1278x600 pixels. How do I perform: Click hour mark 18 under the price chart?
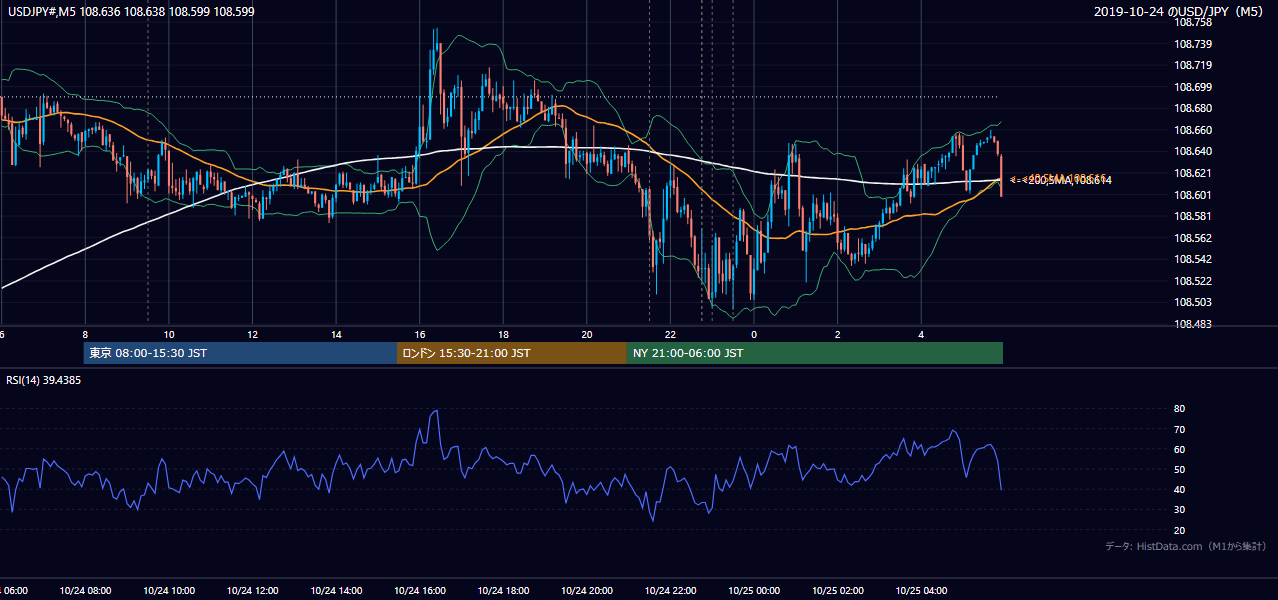pyautogui.click(x=503, y=334)
